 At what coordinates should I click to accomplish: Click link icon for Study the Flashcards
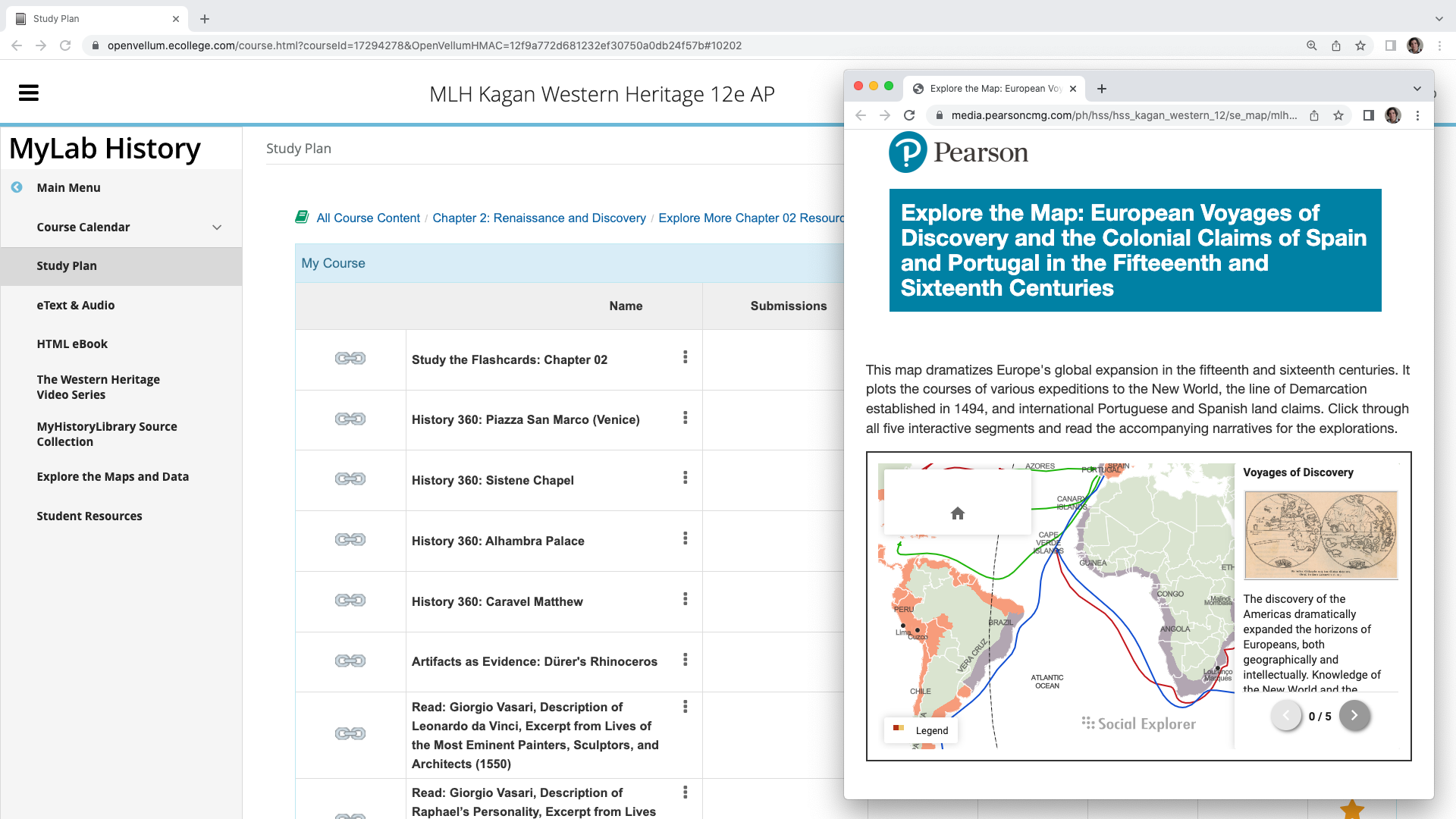(350, 359)
